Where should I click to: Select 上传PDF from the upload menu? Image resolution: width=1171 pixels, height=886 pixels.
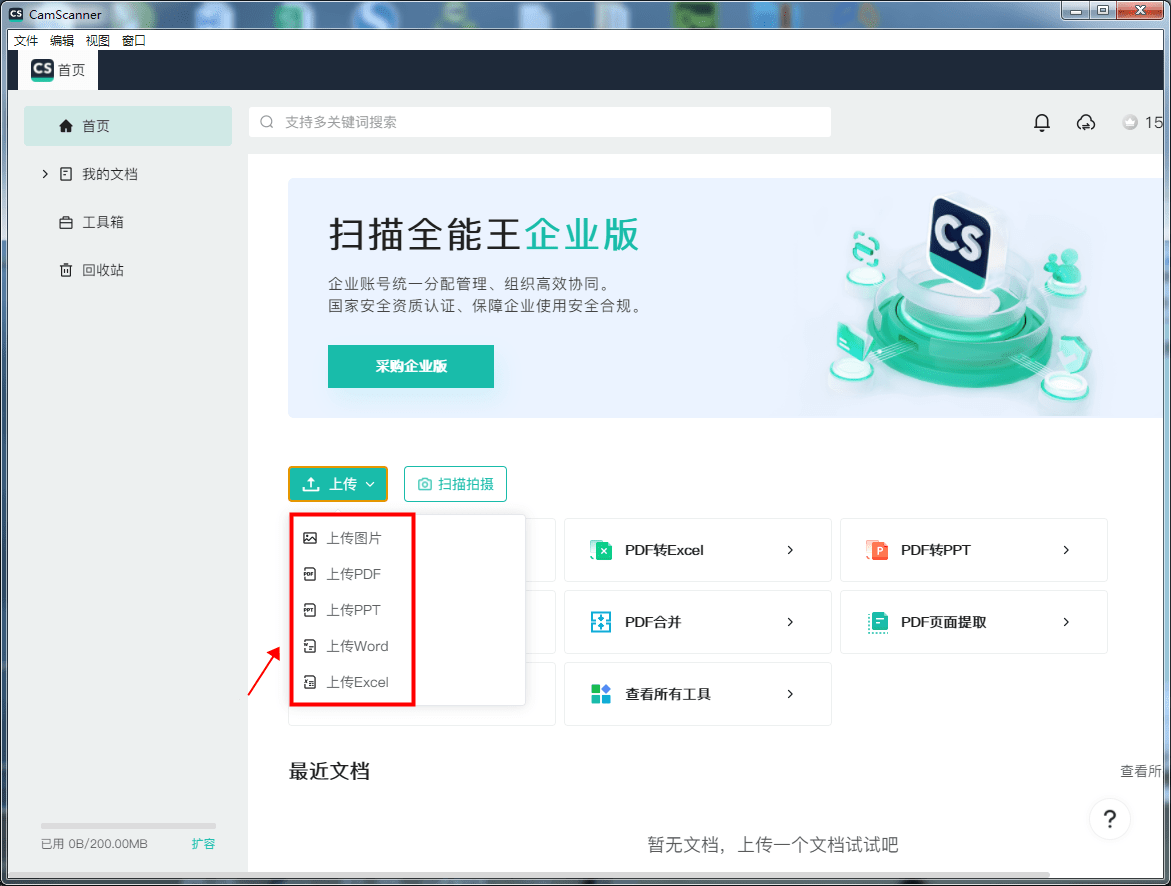(x=351, y=573)
